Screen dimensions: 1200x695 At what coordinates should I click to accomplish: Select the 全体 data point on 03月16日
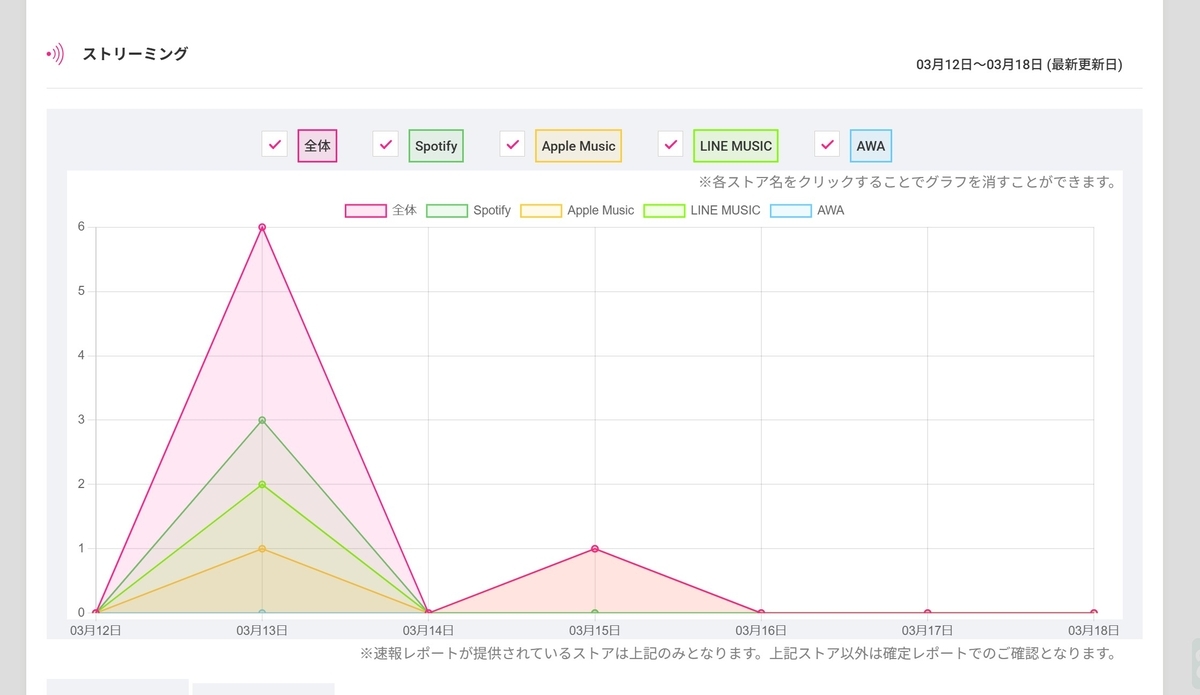point(761,612)
